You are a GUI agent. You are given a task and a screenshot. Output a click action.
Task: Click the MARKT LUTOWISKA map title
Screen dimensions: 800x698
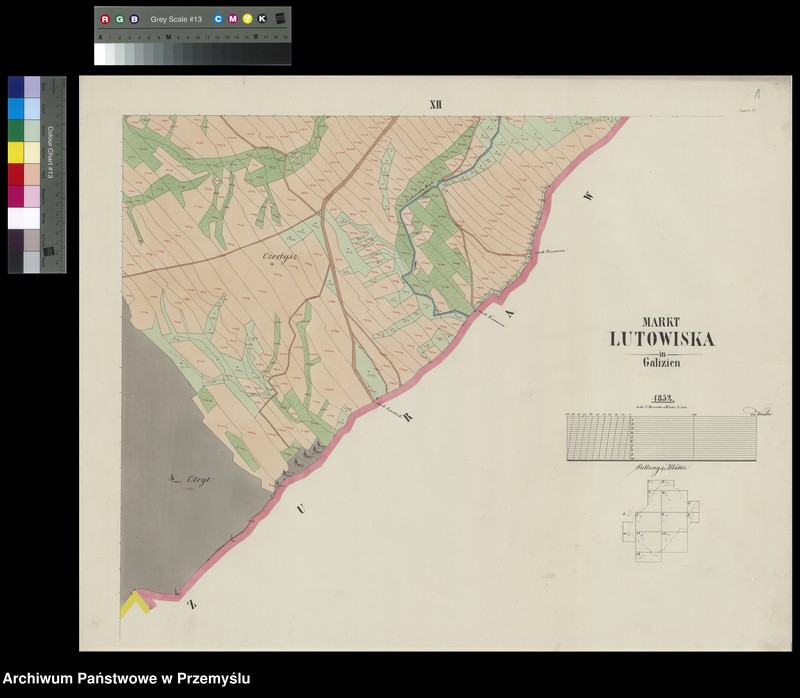coord(662,333)
